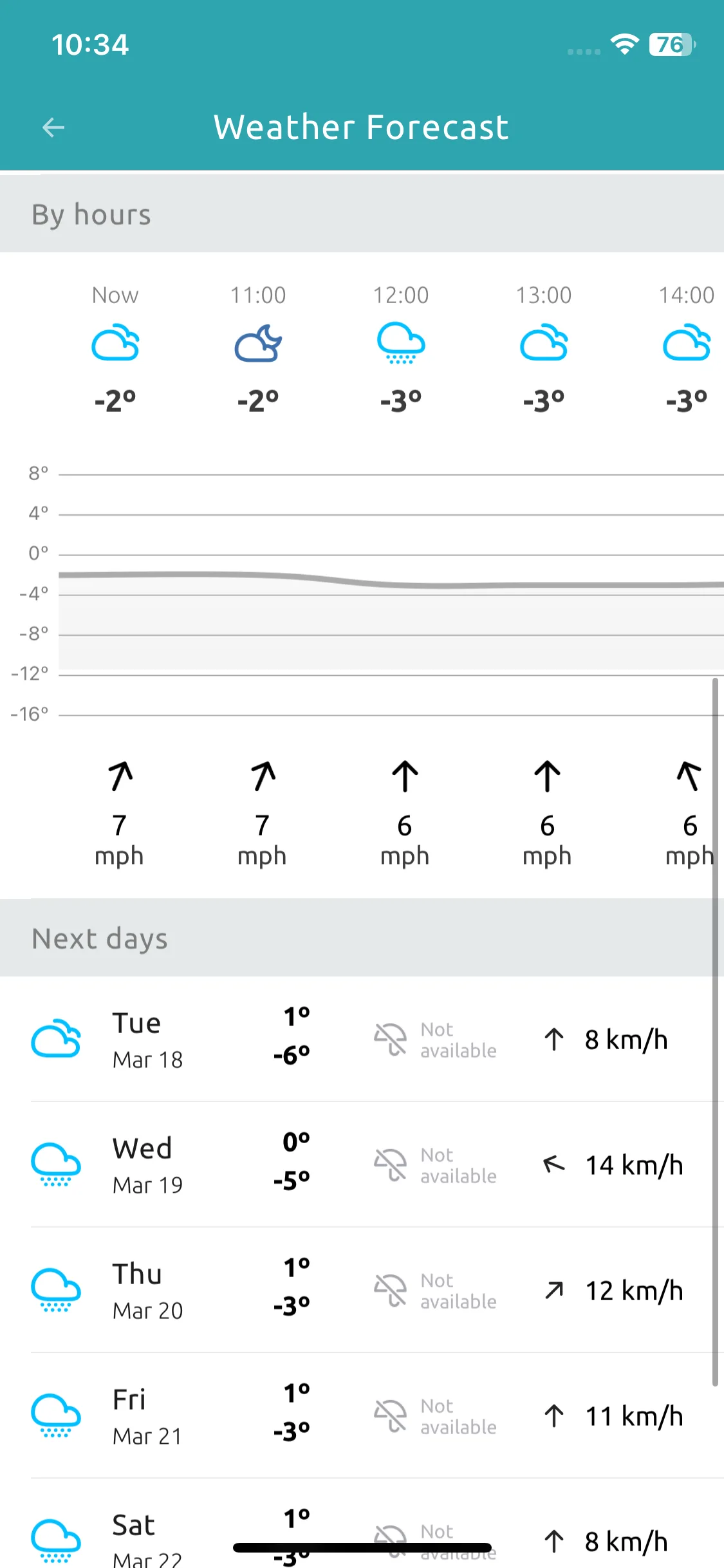Tap Tuesday's no-umbrella precipitation icon
Image resolution: width=724 pixels, height=1568 pixels.
[390, 1040]
